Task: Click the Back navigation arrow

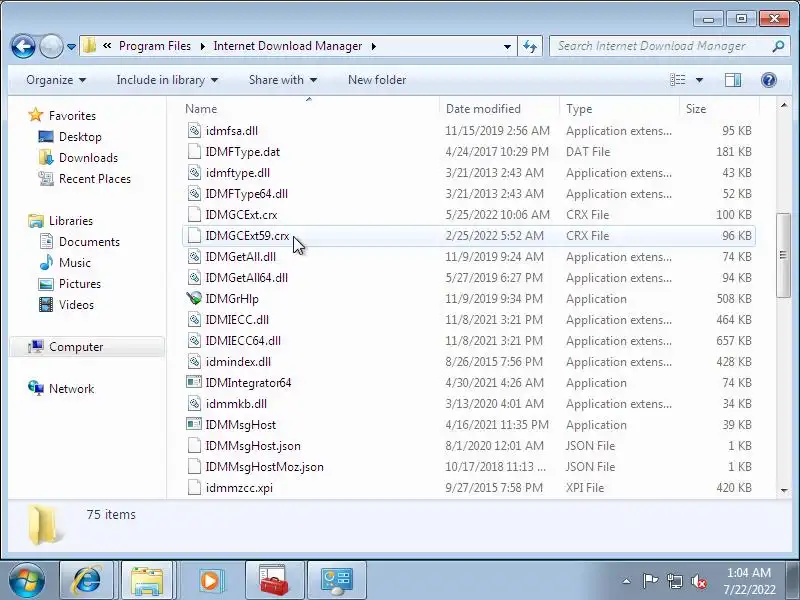Action: (23, 46)
